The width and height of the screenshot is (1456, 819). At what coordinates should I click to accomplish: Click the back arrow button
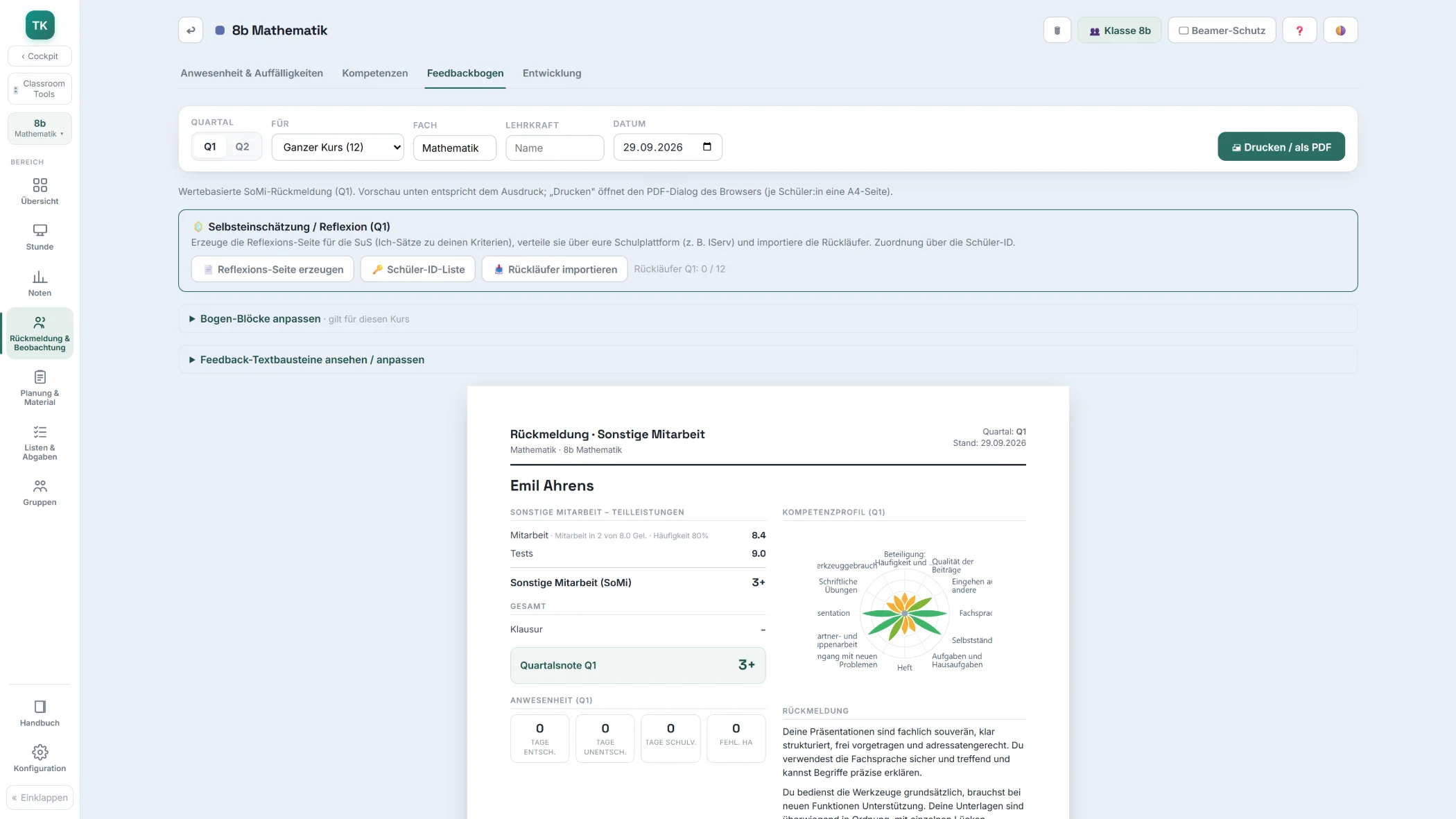point(191,31)
